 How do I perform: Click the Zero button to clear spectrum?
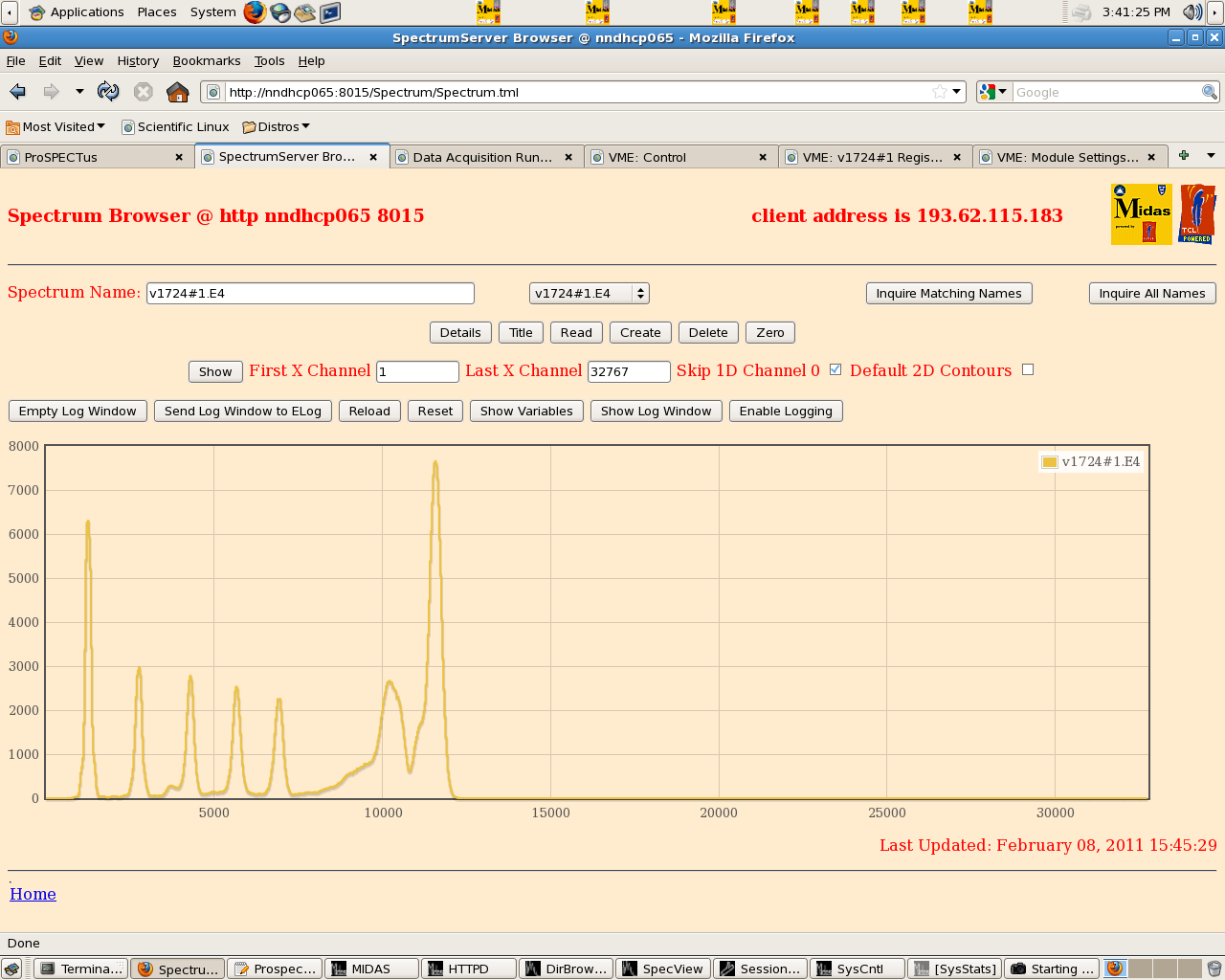point(770,332)
